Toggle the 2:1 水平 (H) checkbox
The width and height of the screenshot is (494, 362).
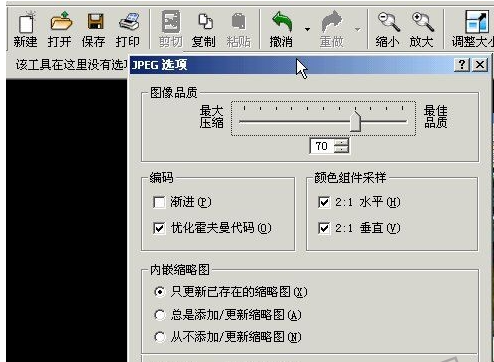[324, 202]
